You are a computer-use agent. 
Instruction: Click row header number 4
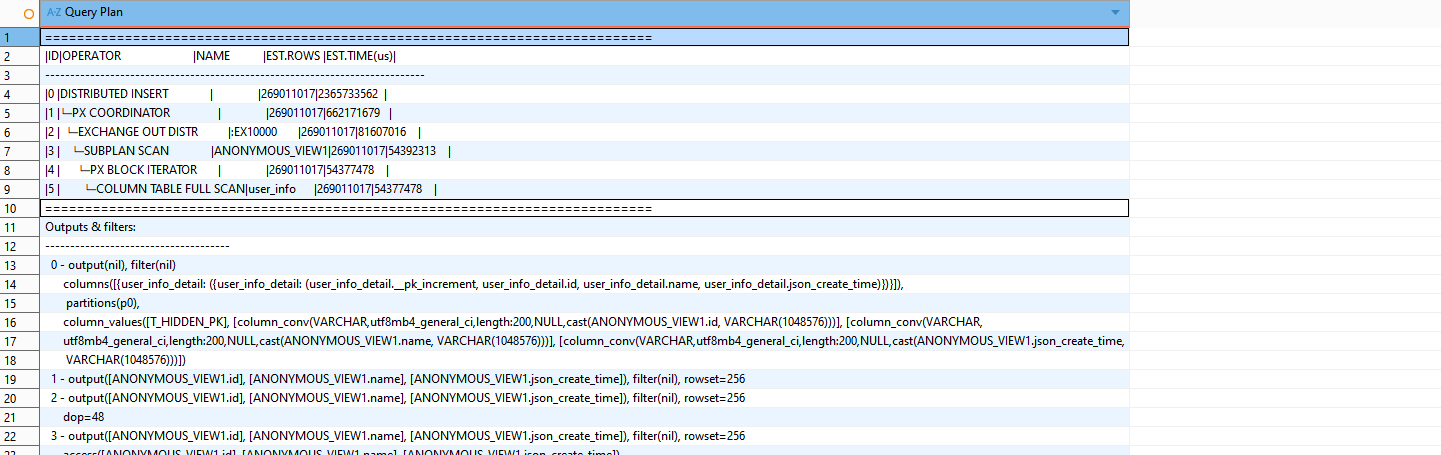pos(20,94)
